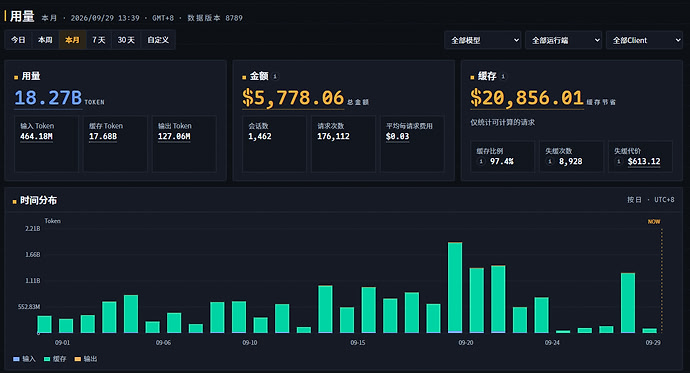690x373 pixels.
Task: Toggle the 缓存 legend green swatch
Action: pos(47,359)
